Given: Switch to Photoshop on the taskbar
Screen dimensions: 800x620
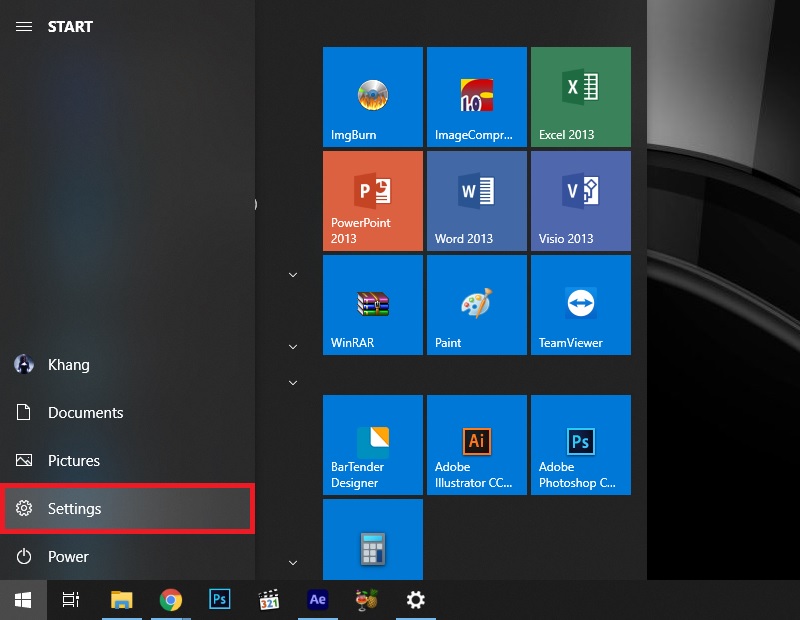Looking at the screenshot, I should (x=219, y=600).
